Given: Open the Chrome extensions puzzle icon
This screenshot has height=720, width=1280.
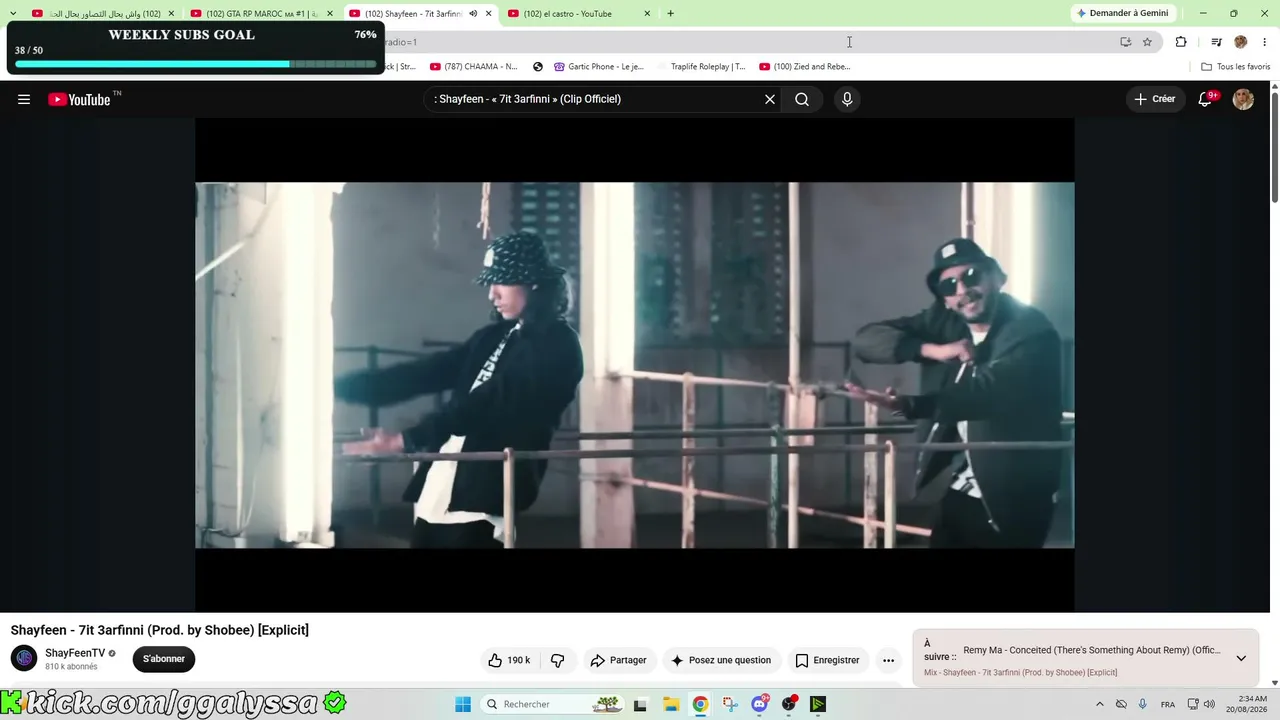Looking at the screenshot, I should (x=1181, y=42).
